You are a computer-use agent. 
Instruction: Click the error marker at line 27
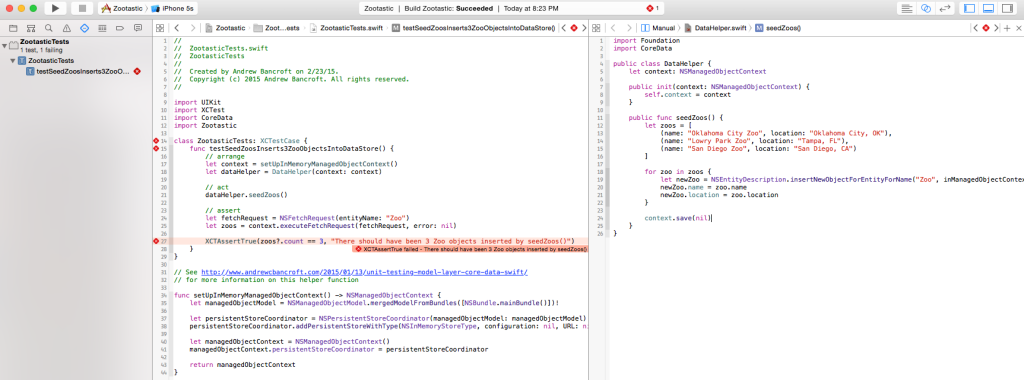tap(156, 241)
